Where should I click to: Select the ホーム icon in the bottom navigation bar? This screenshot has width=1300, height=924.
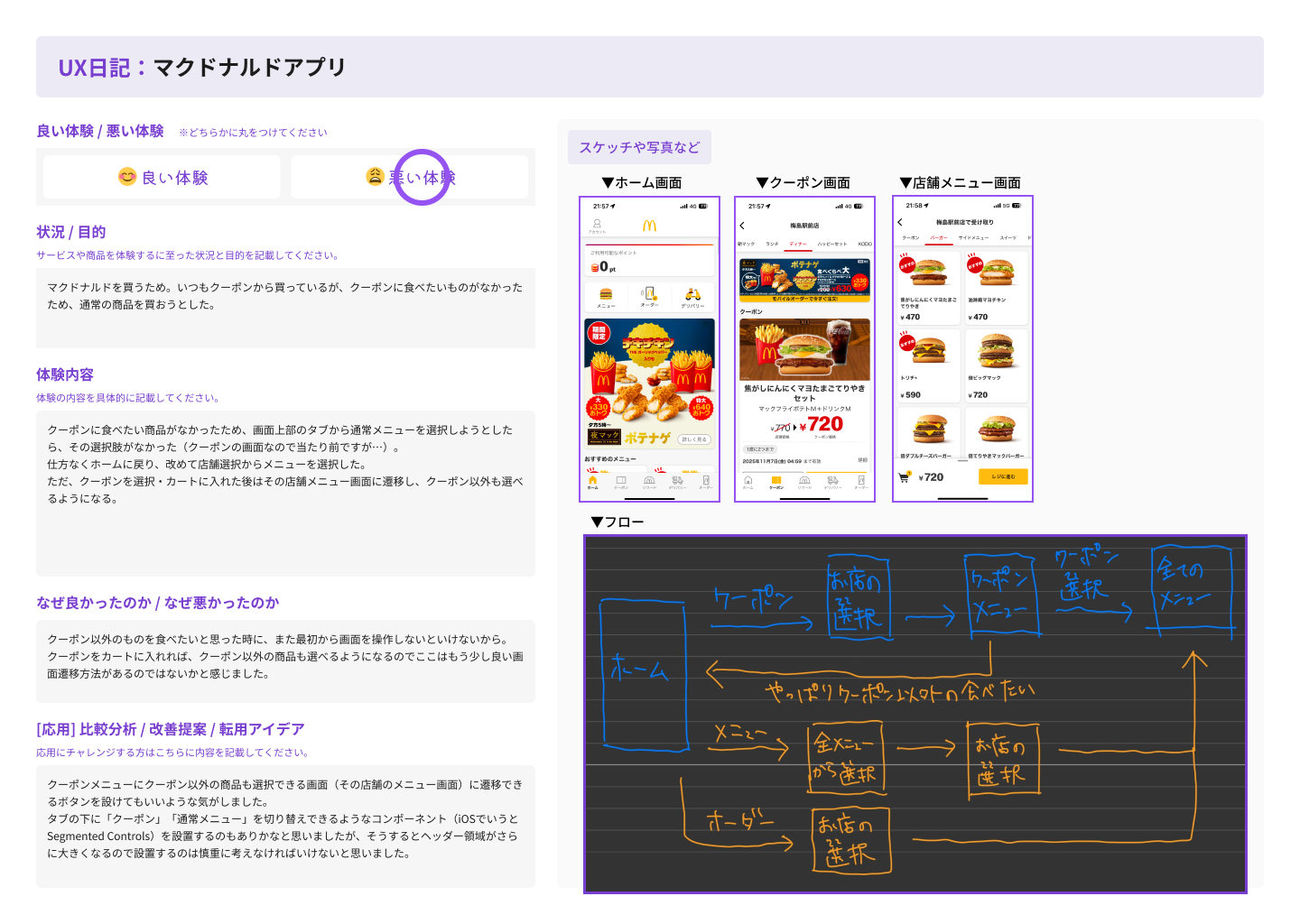(592, 480)
